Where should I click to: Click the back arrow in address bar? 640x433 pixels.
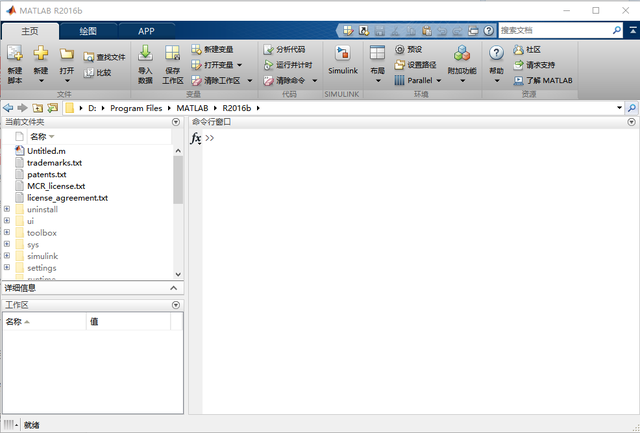(x=8, y=108)
